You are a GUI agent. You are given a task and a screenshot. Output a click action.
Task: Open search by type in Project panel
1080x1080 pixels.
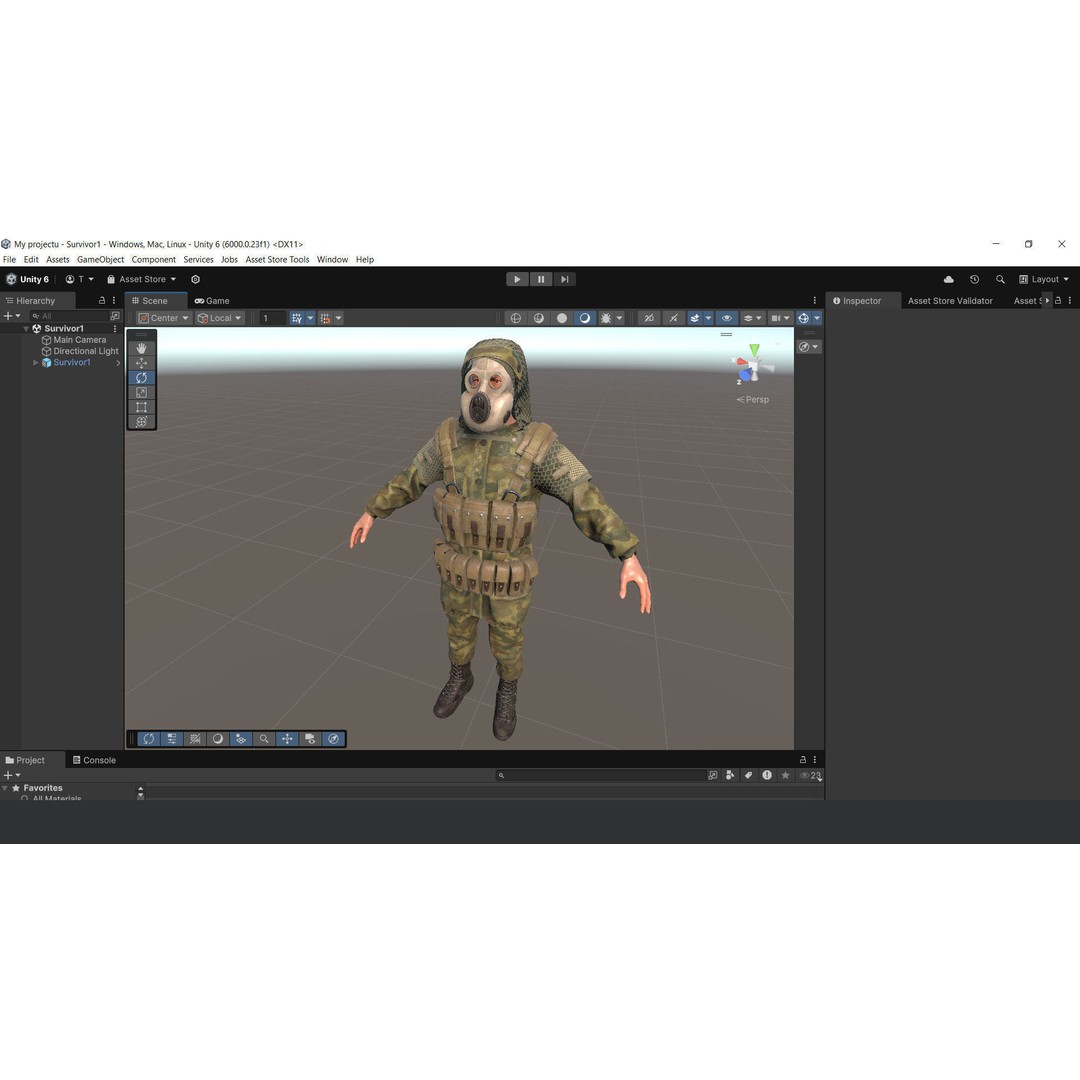click(x=730, y=776)
